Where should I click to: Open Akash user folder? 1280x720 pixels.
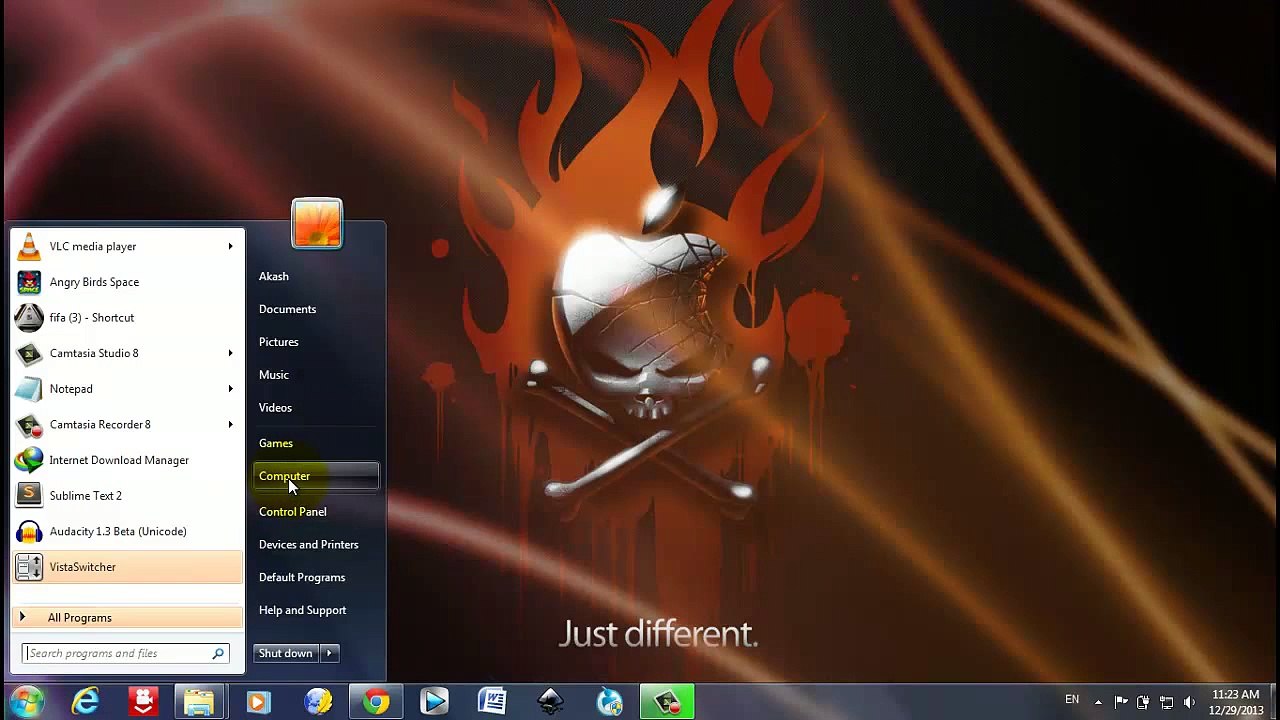[274, 276]
